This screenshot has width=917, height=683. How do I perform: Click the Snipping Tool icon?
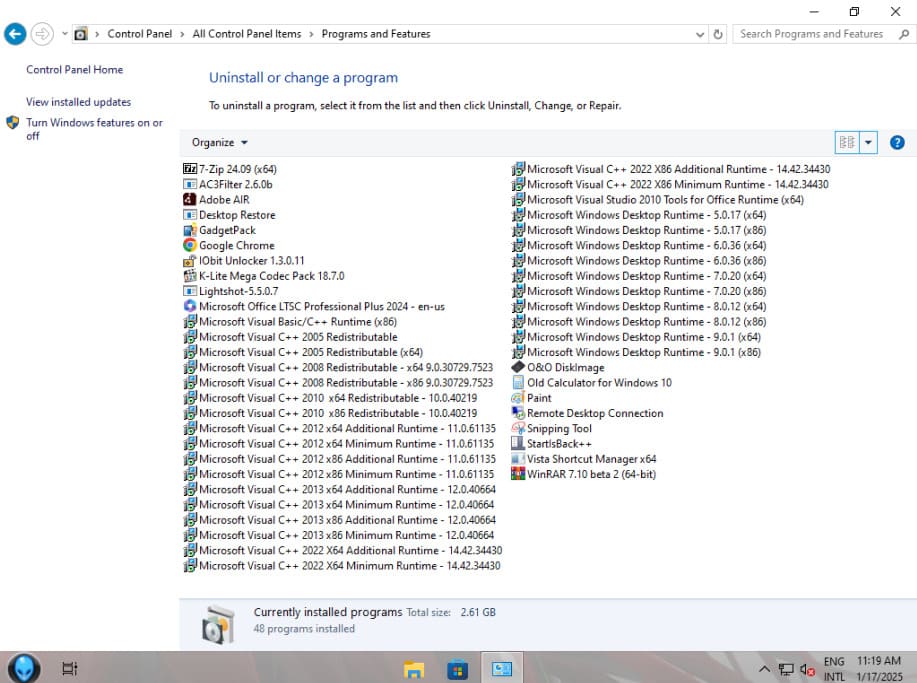(518, 428)
